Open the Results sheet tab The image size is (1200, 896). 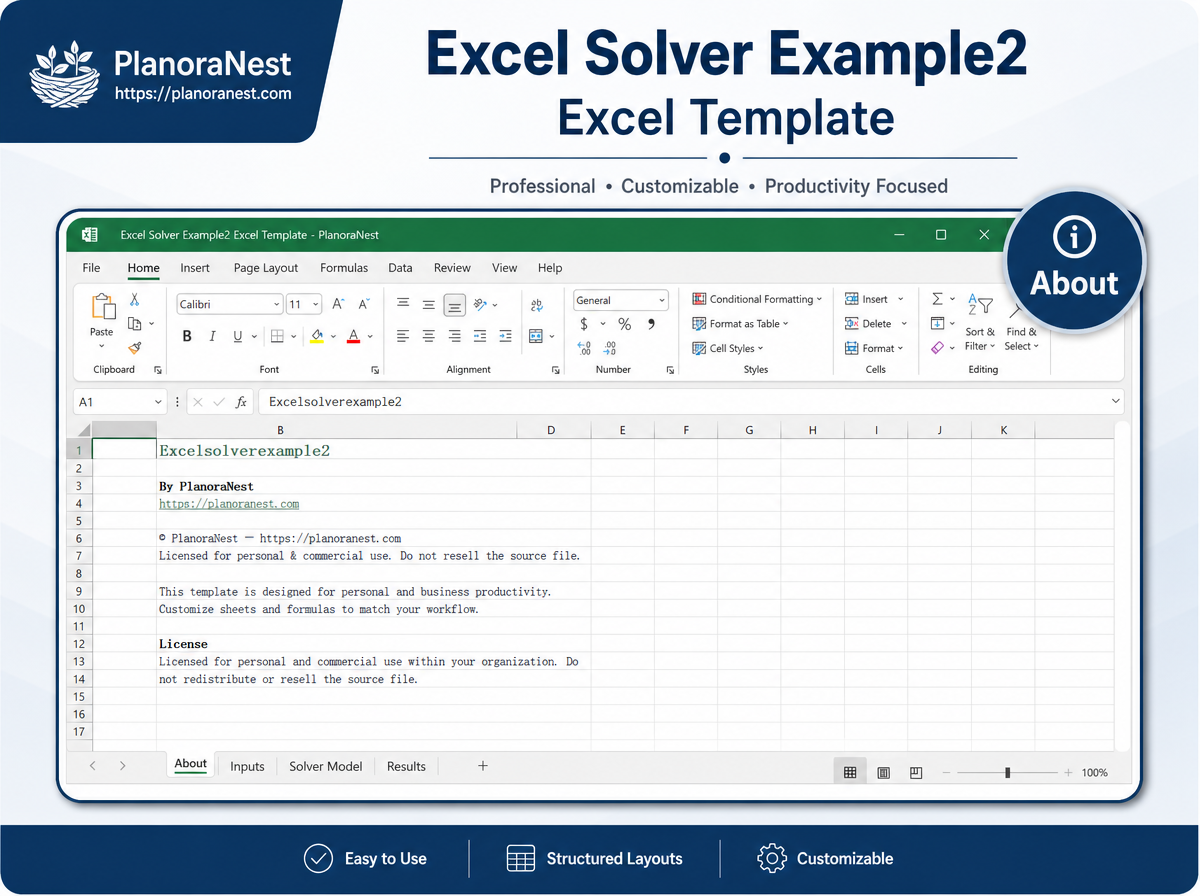point(406,767)
